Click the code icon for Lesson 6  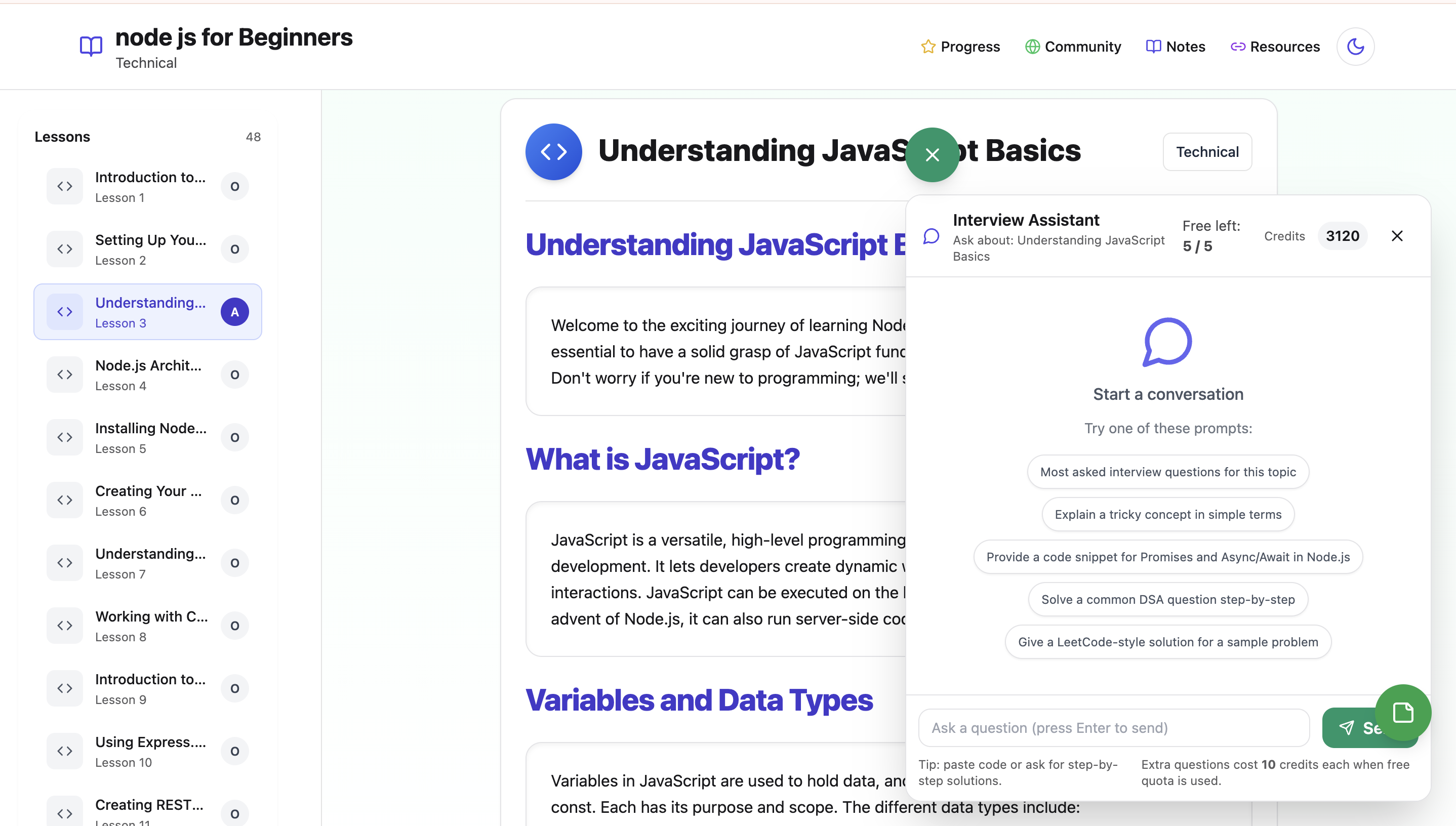pyautogui.click(x=65, y=501)
